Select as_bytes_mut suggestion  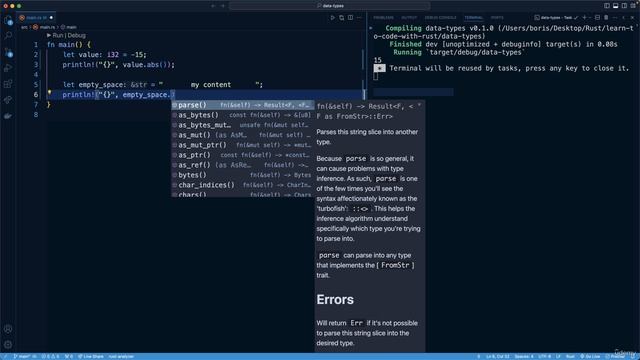(x=242, y=125)
